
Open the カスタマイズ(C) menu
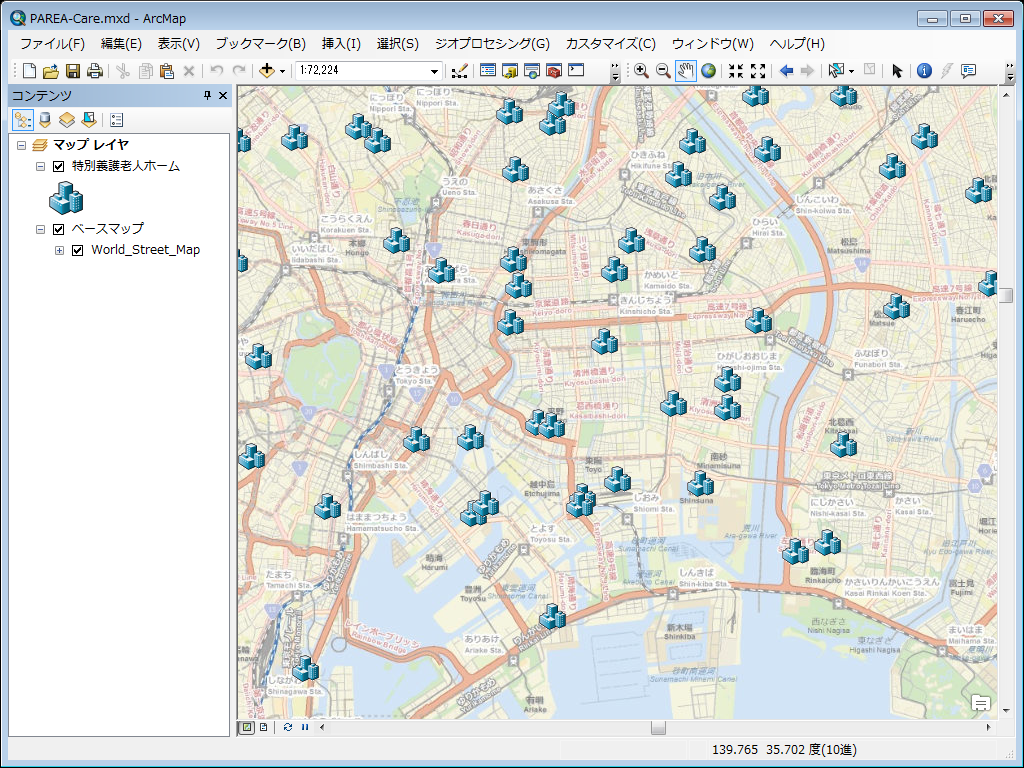tap(611, 44)
